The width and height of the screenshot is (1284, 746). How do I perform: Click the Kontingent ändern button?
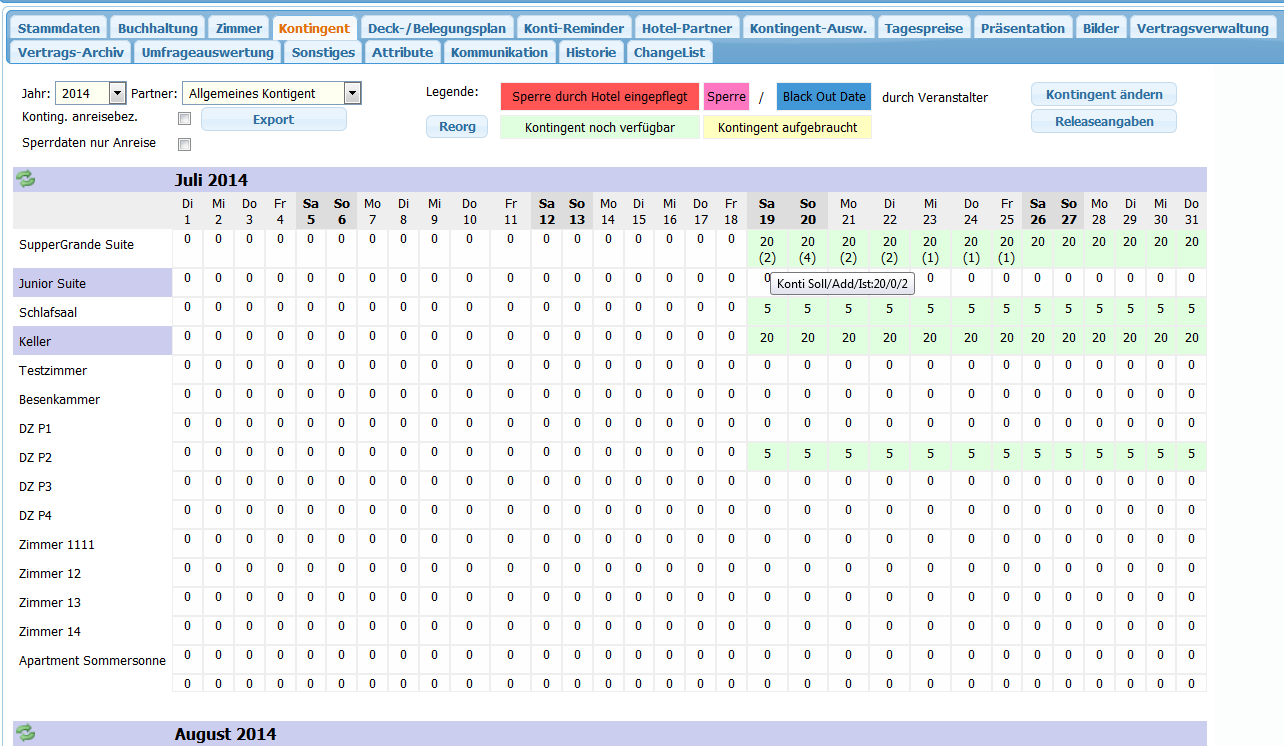[x=1104, y=95]
